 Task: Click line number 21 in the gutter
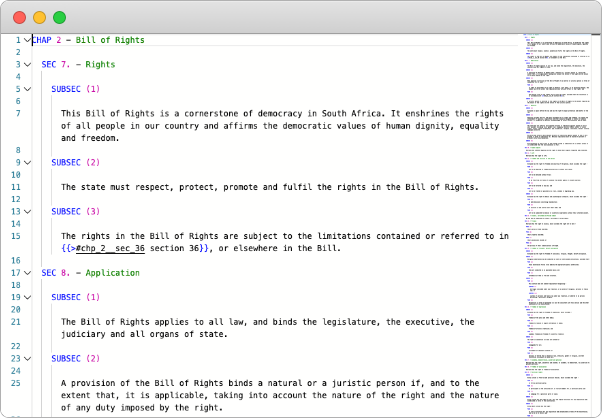(x=16, y=322)
